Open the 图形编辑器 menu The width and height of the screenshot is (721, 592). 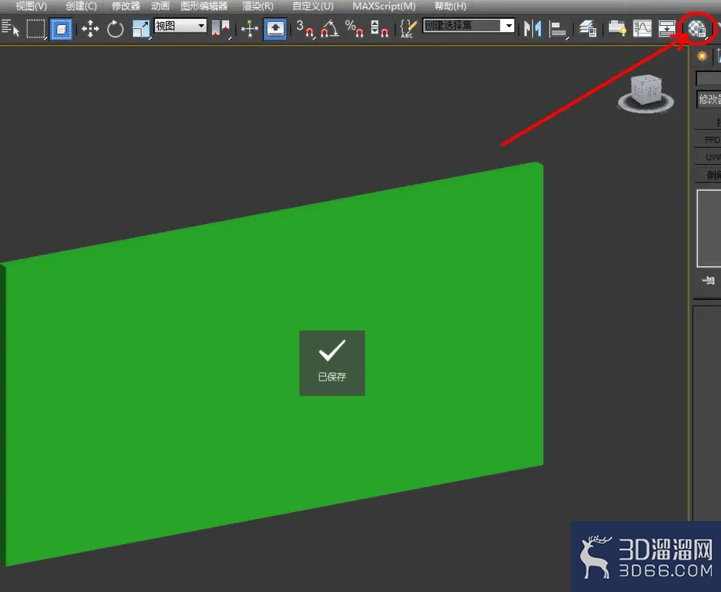[x=204, y=6]
